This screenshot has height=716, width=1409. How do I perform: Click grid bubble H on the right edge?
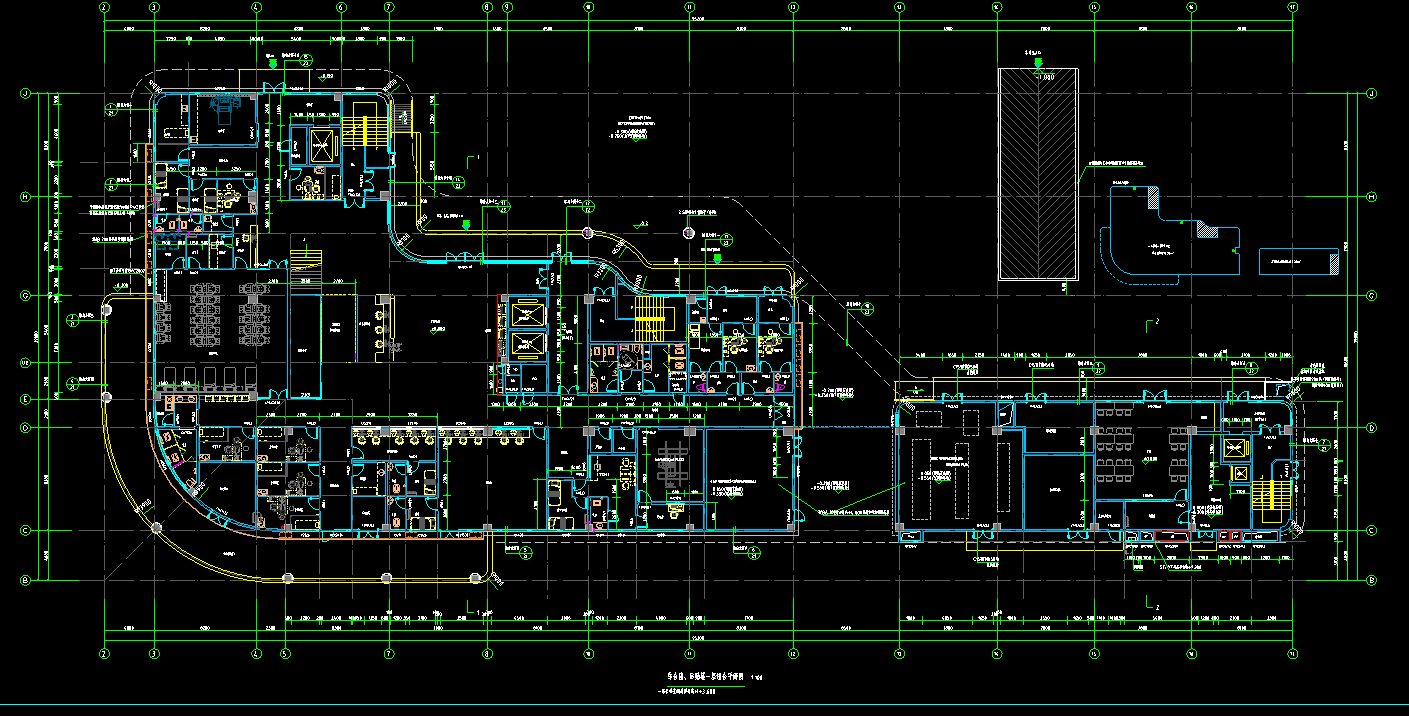(1371, 196)
